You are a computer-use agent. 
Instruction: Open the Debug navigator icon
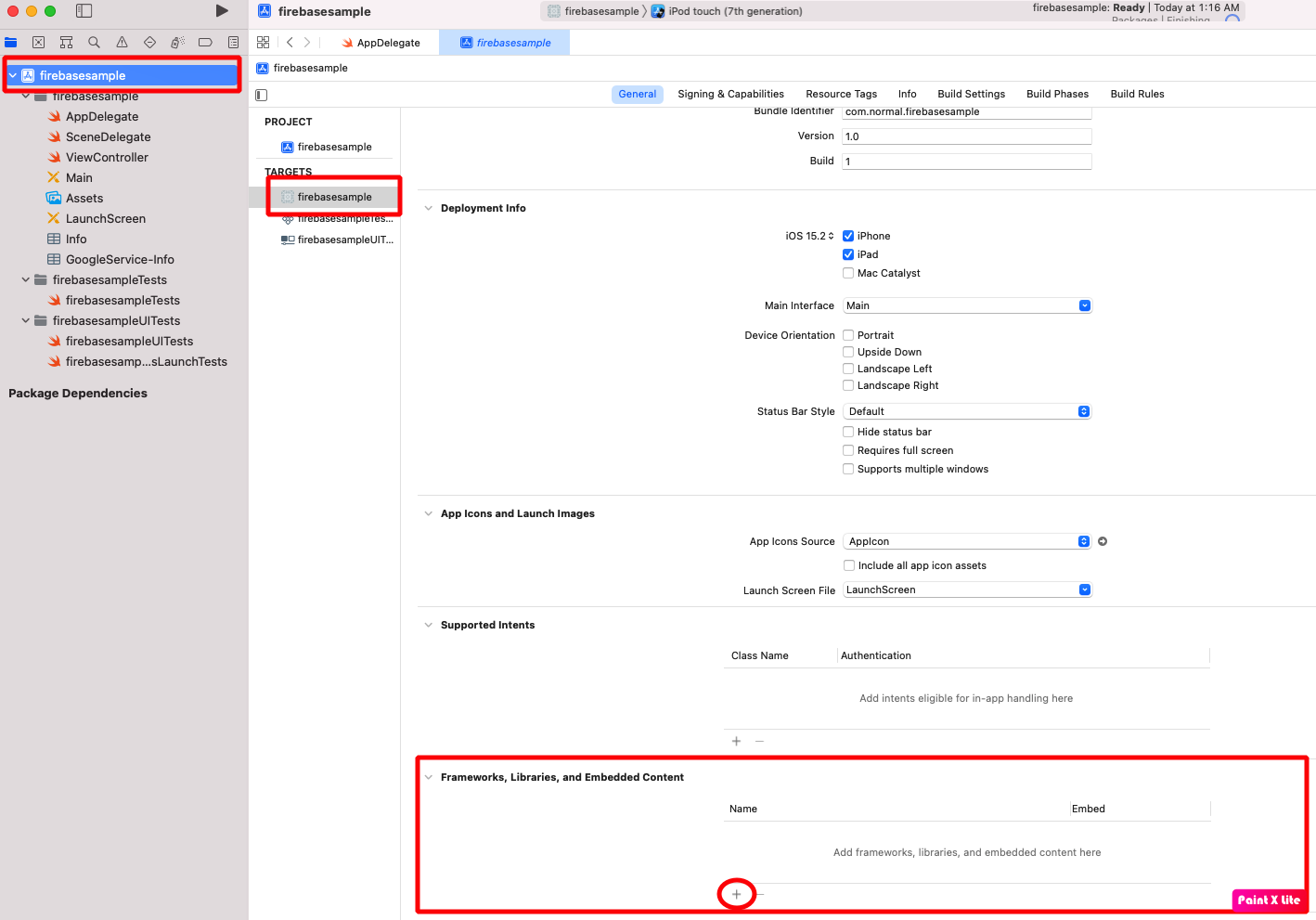pos(177,43)
